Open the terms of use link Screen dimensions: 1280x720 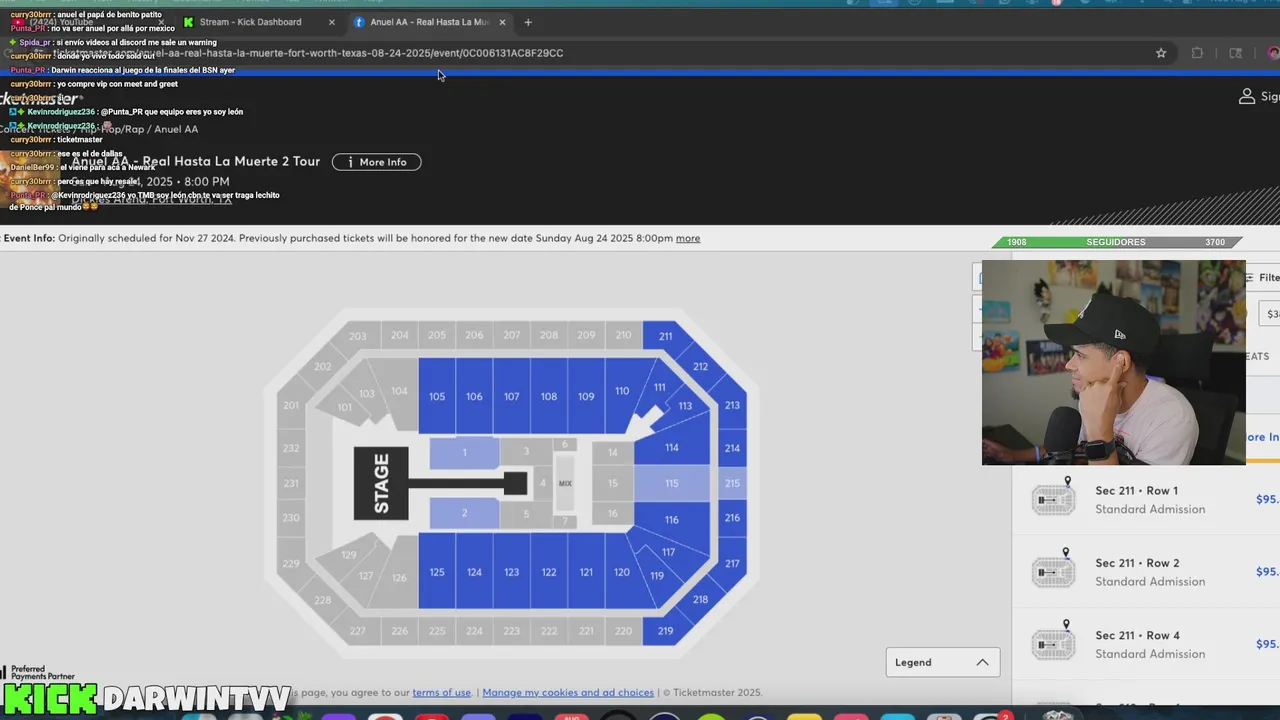(x=441, y=692)
